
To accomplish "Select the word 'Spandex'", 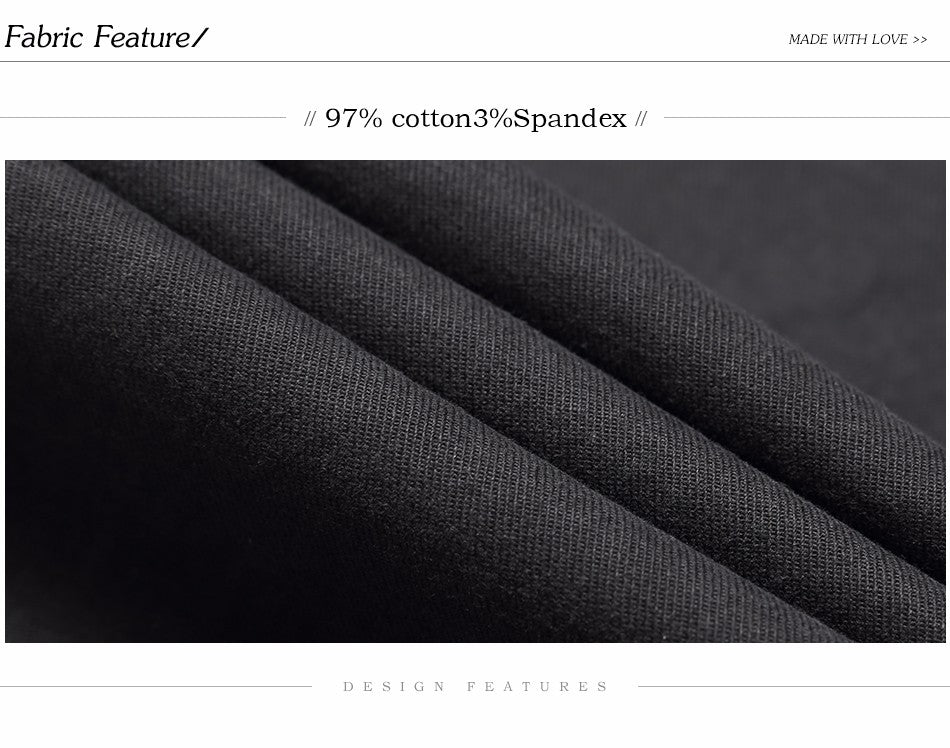I will pyautogui.click(x=570, y=119).
